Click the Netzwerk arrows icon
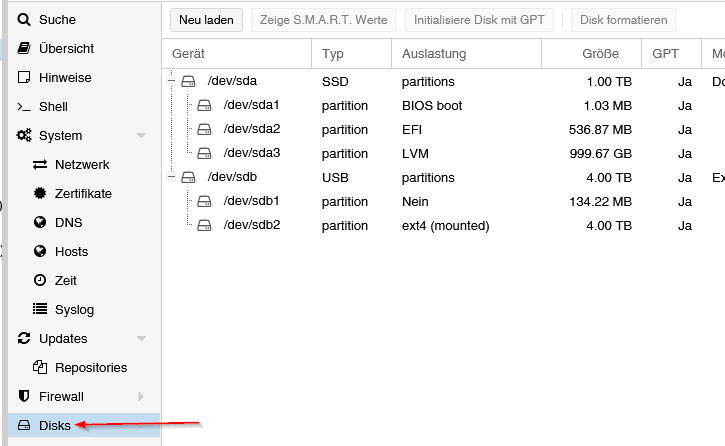Screen dimensions: 725x446 [x=40, y=165]
